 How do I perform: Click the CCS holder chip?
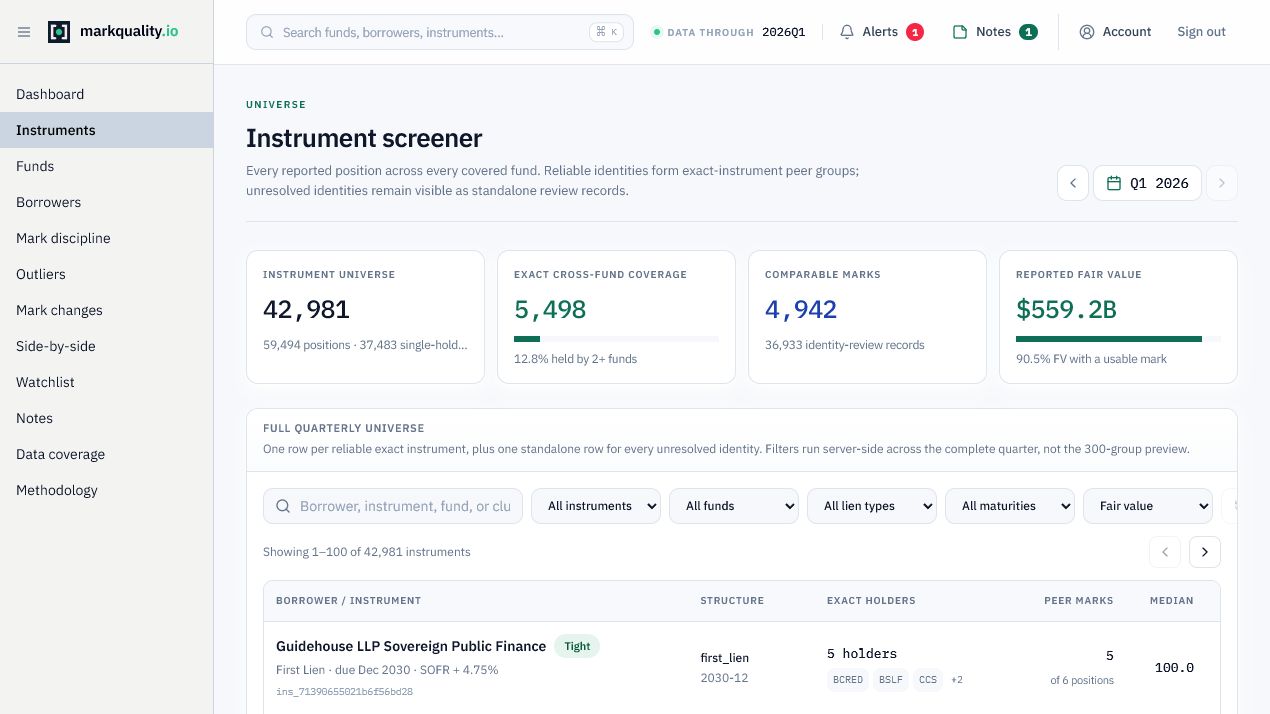(928, 680)
